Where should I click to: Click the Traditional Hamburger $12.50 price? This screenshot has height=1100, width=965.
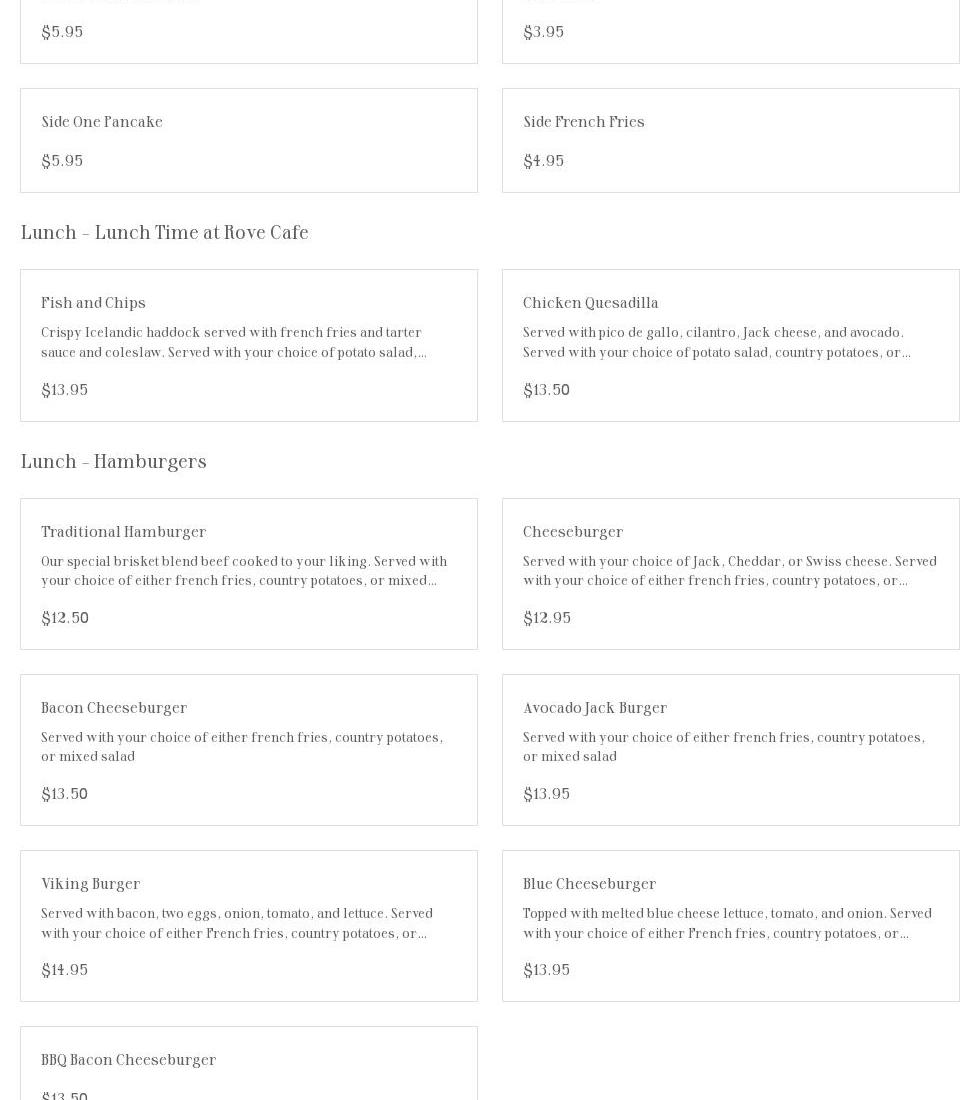click(65, 618)
